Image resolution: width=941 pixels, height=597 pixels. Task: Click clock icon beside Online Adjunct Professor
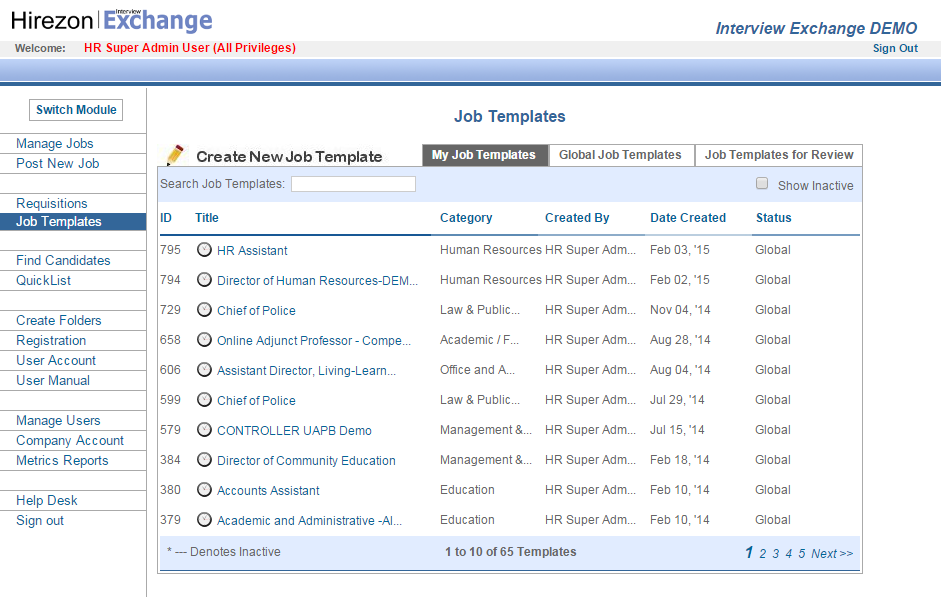[205, 340]
